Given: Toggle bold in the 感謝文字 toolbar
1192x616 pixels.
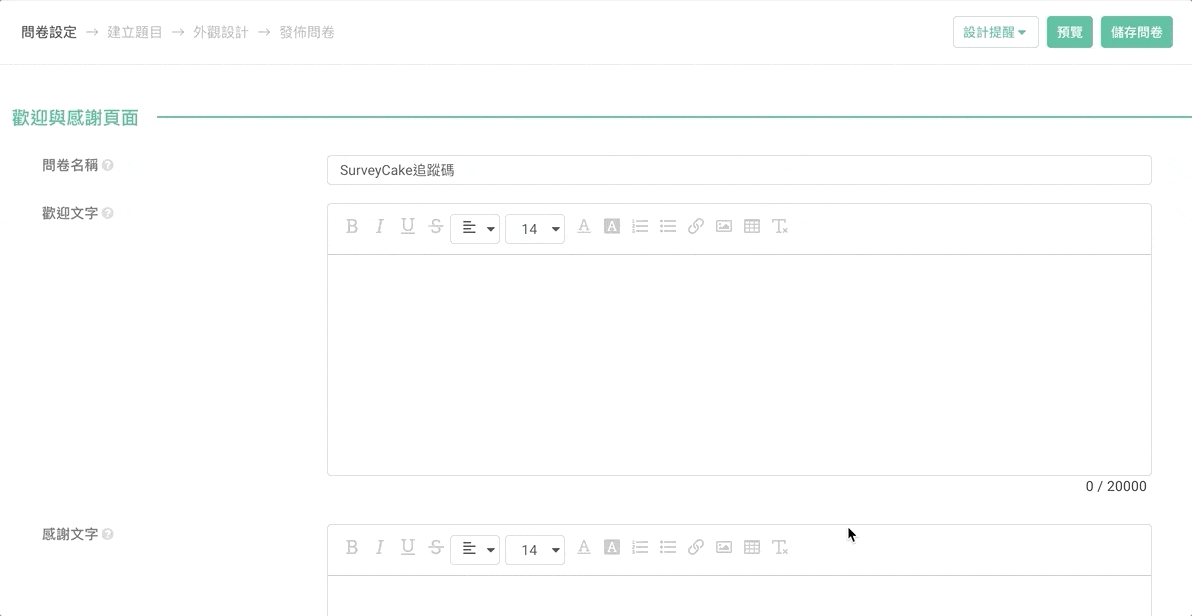Looking at the screenshot, I should [352, 547].
